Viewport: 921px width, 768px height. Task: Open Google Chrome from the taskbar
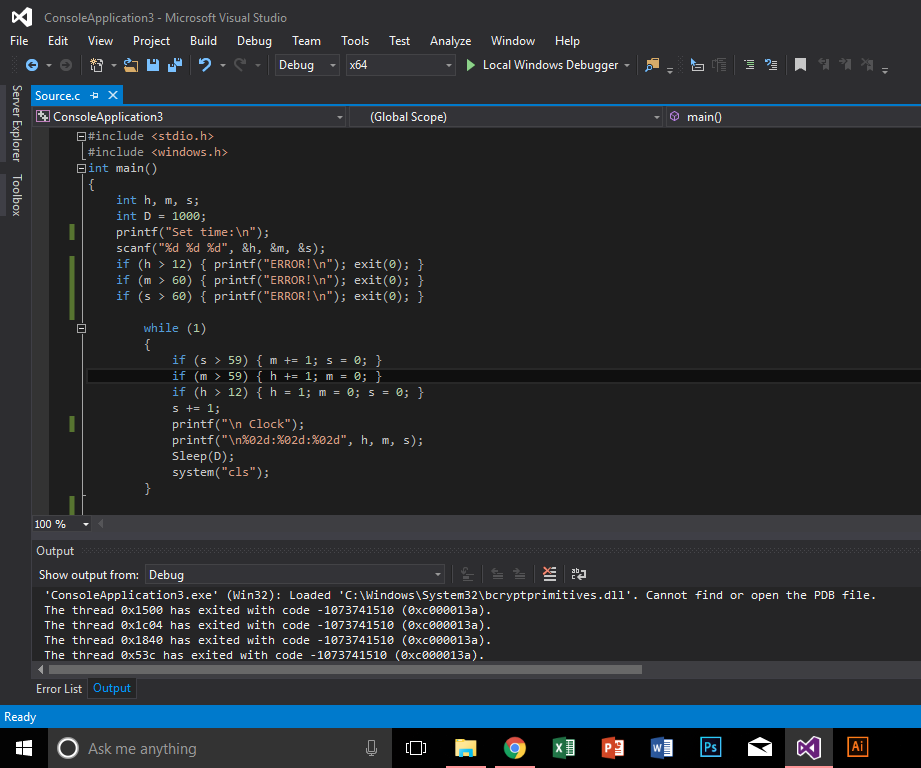pyautogui.click(x=514, y=747)
